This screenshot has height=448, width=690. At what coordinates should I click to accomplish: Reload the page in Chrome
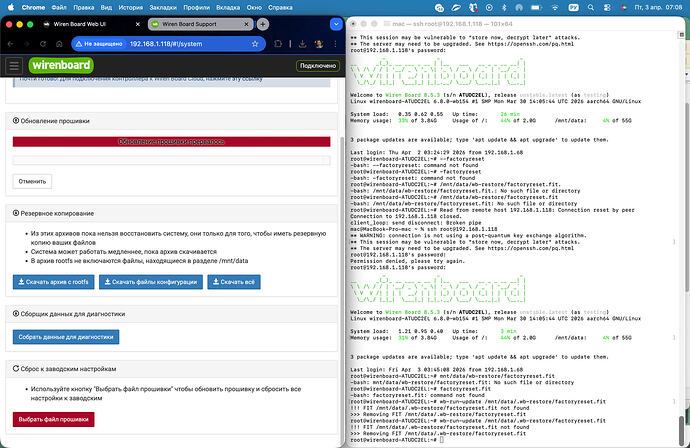click(x=43, y=44)
